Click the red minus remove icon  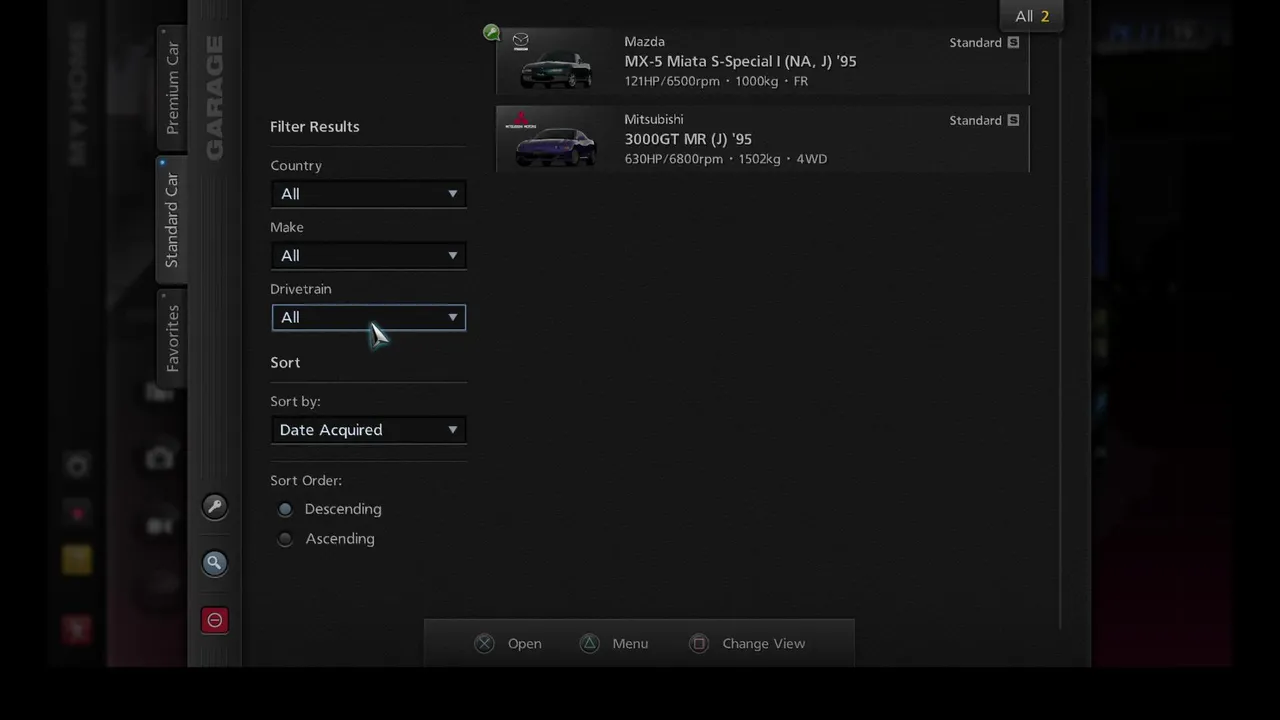[214, 620]
